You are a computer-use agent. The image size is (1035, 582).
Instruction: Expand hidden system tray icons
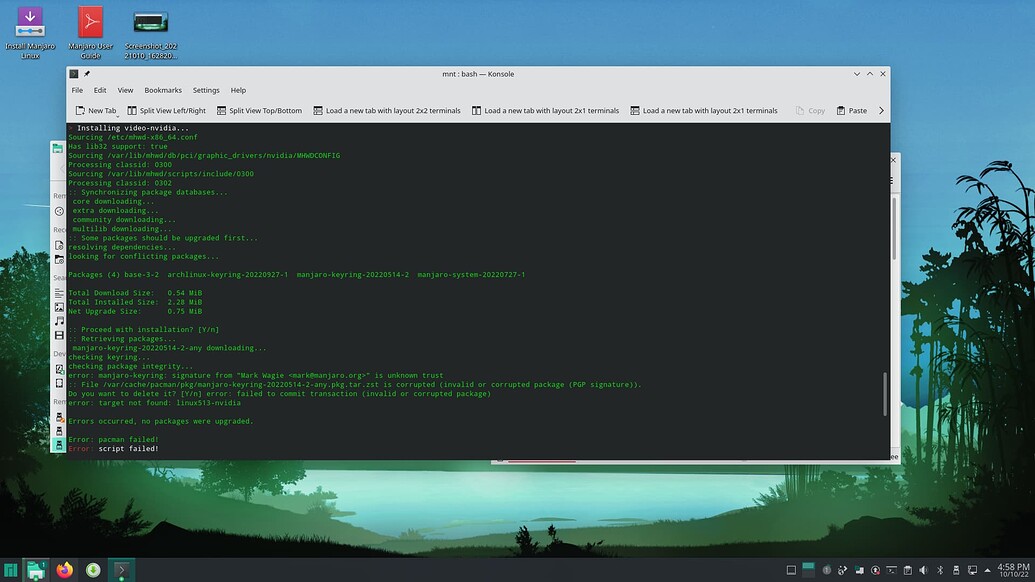point(986,570)
